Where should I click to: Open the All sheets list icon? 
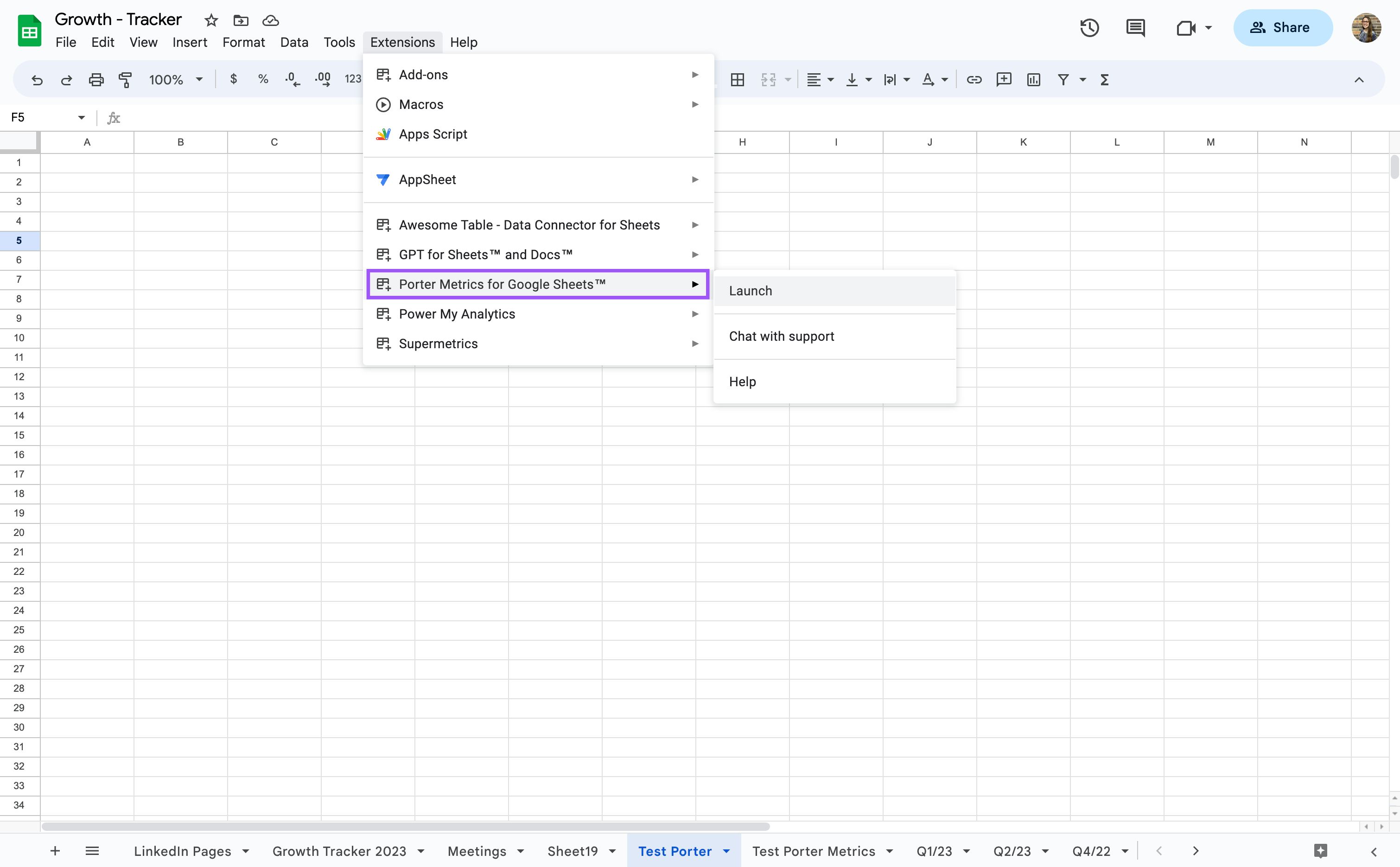point(92,851)
